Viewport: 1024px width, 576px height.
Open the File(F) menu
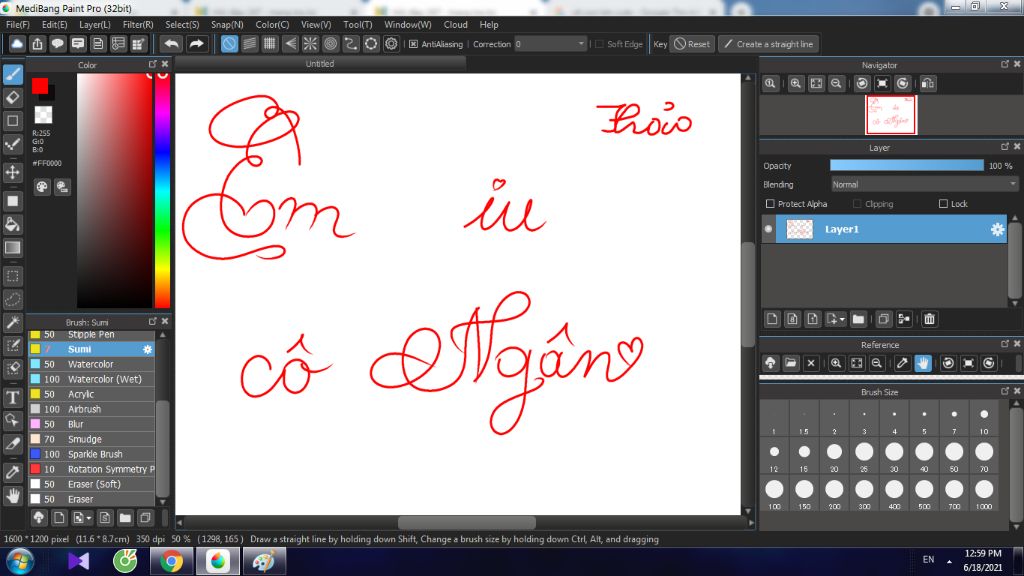[18, 24]
